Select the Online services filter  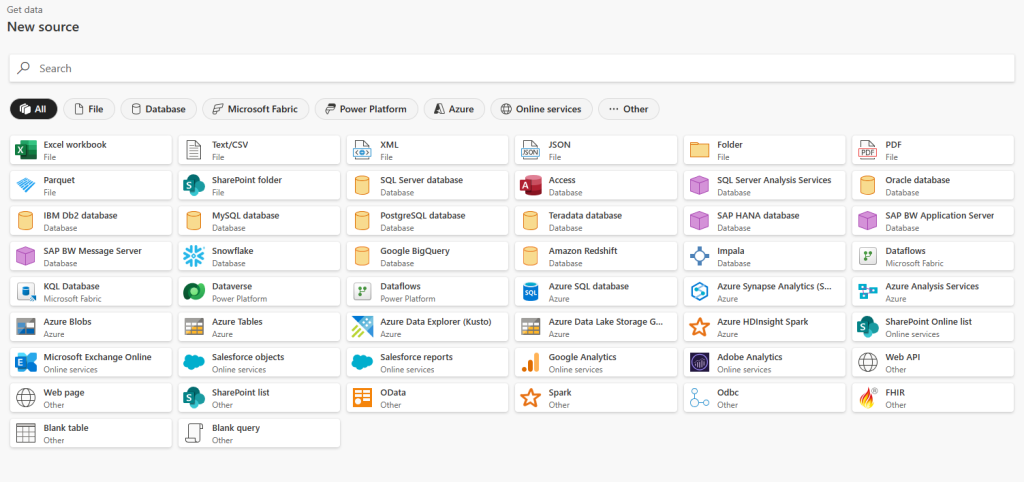point(542,109)
